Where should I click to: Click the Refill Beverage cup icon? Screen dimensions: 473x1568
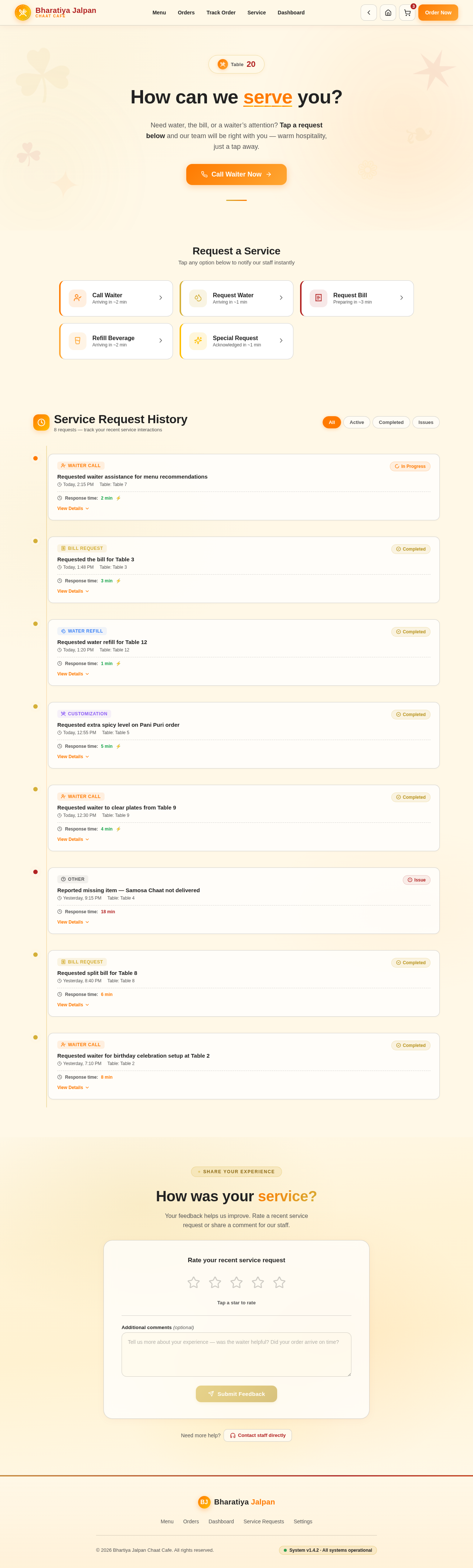click(x=77, y=341)
